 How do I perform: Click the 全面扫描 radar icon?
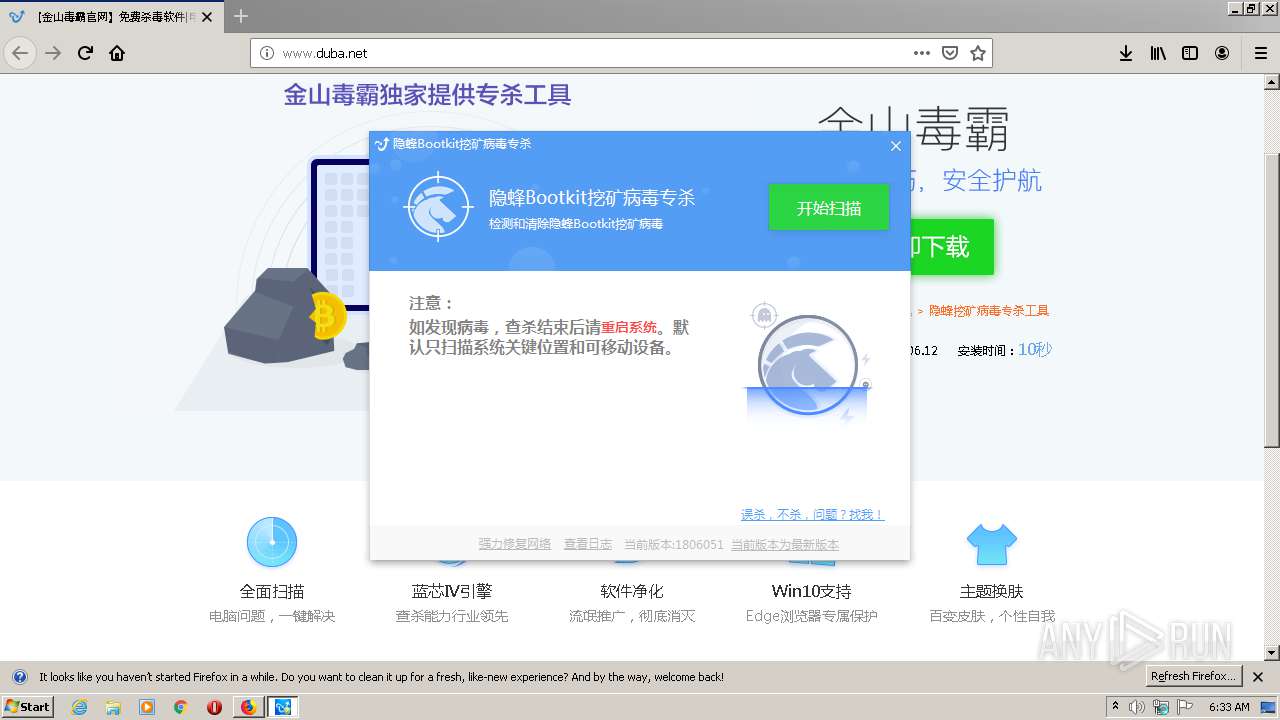(x=272, y=542)
